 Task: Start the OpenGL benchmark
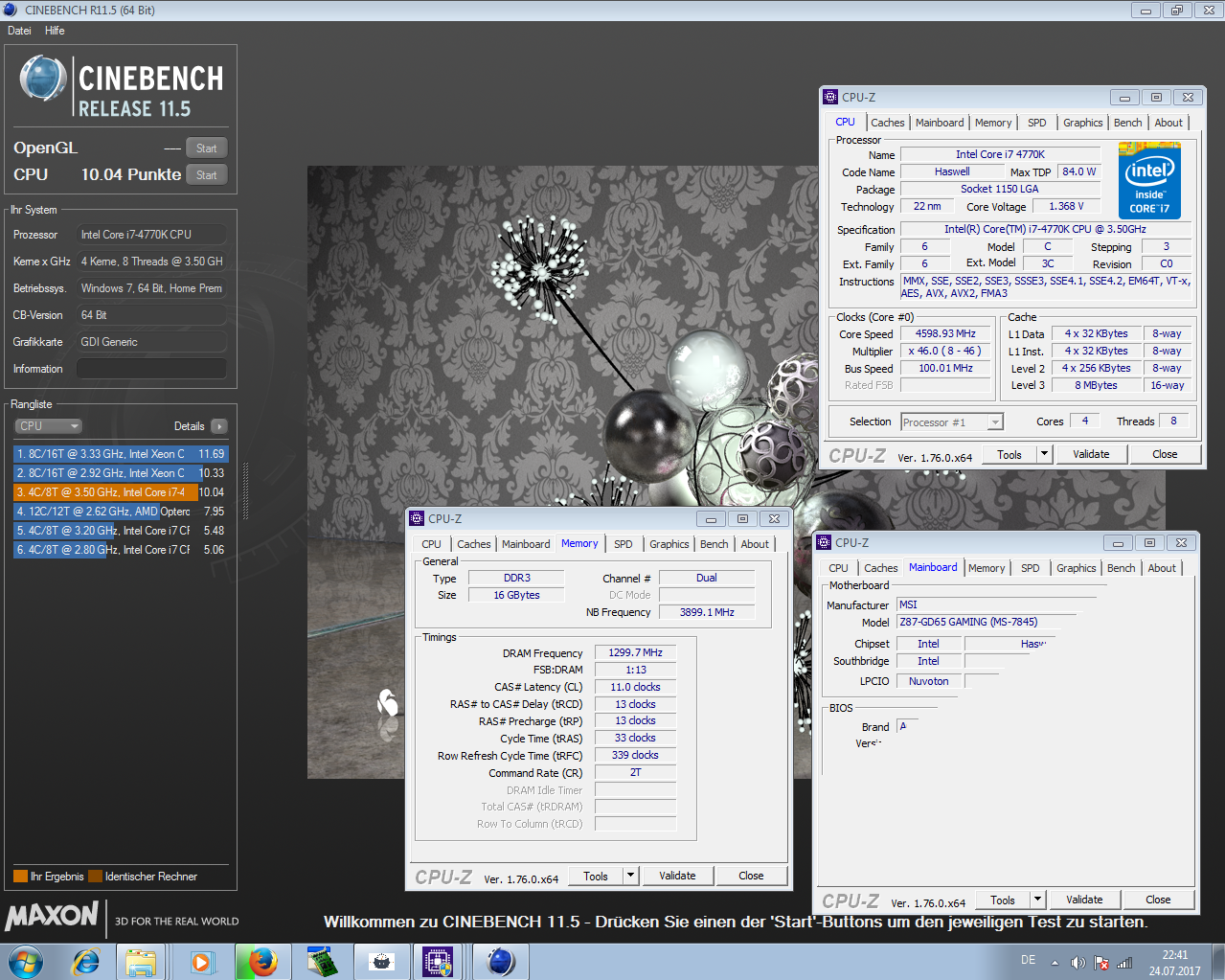click(207, 148)
